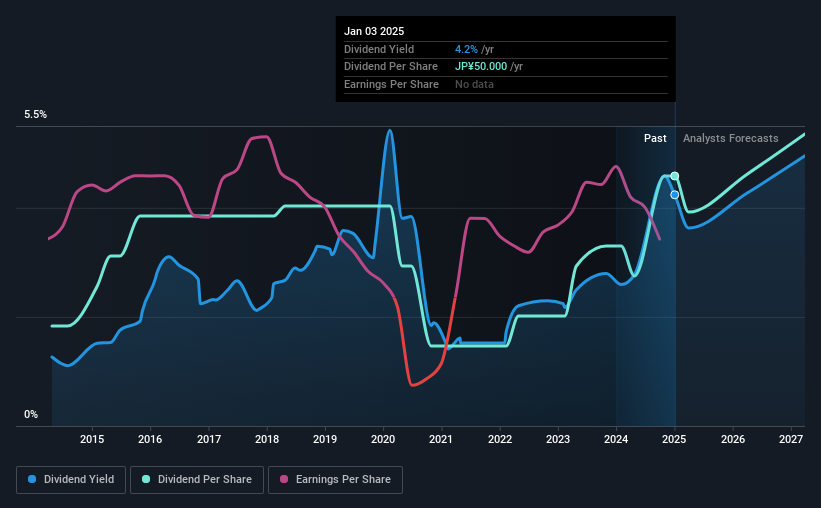Toggle the Dividend Yield legend button
The image size is (821, 508).
(x=71, y=480)
